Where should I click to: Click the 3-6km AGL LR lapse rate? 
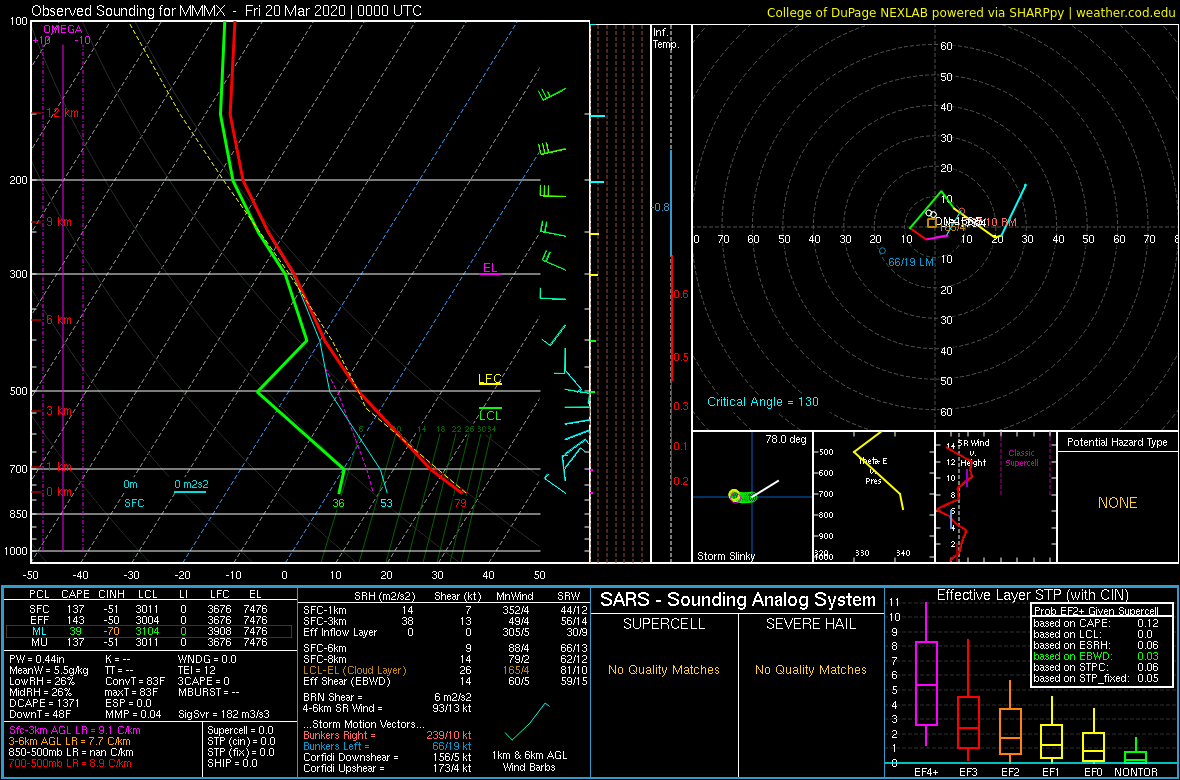point(71,741)
